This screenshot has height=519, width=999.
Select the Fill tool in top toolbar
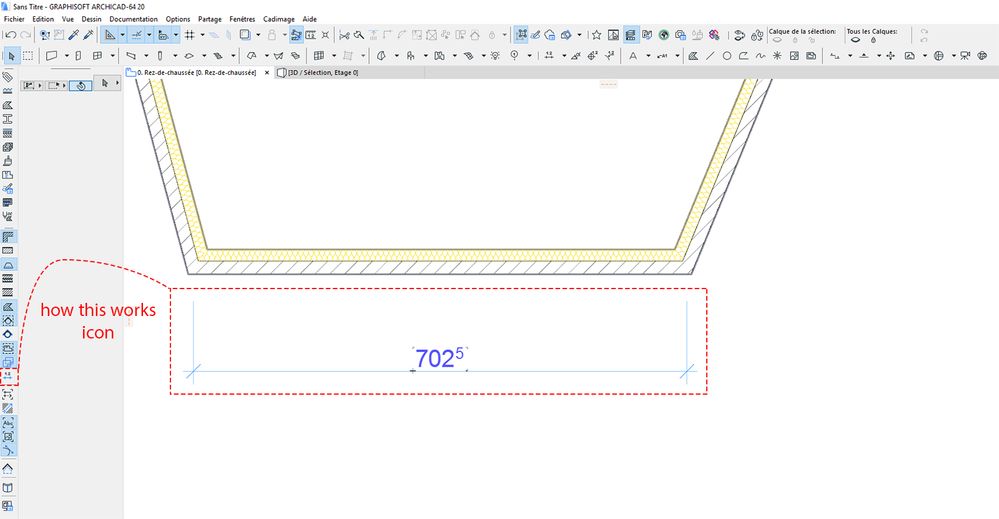pyautogui.click(x=693, y=56)
